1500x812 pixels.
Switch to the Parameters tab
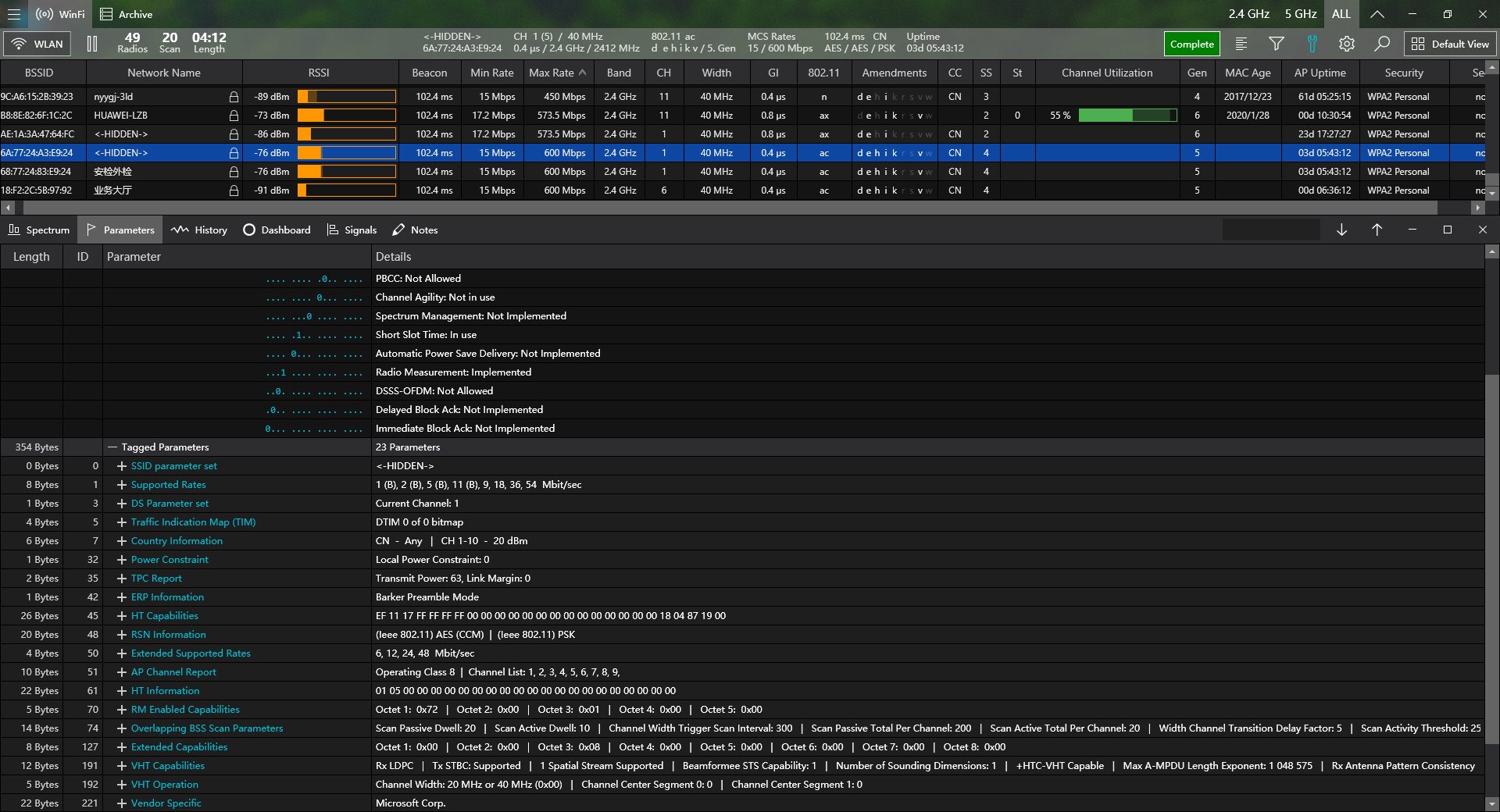pos(120,230)
